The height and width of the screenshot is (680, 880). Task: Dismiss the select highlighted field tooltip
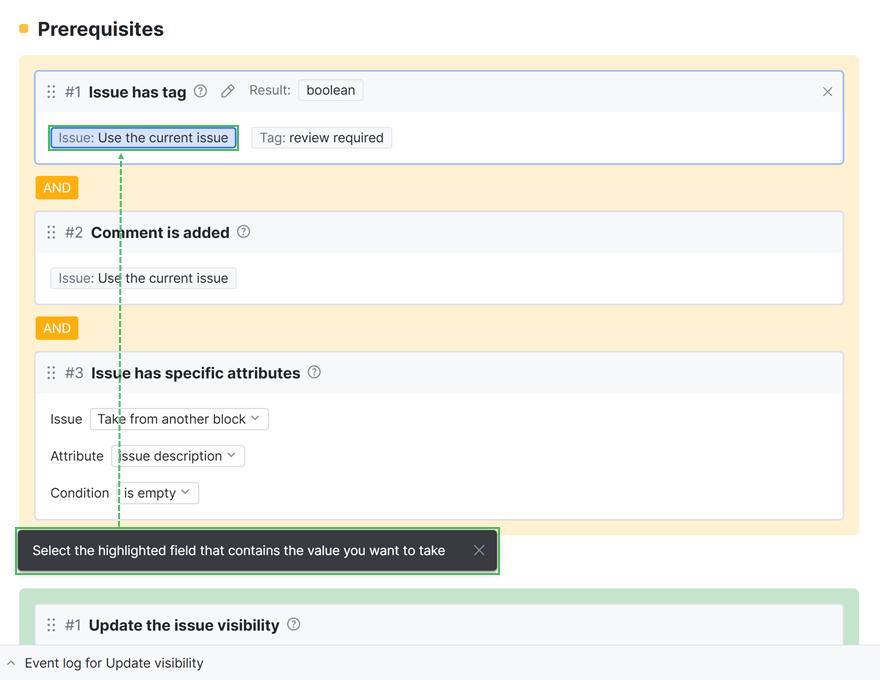click(x=479, y=550)
